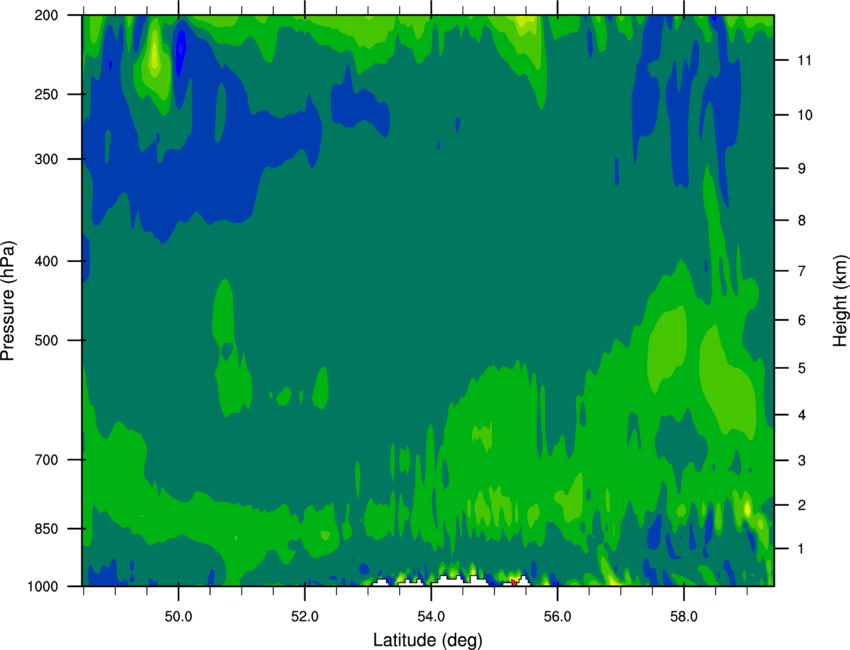Click the white terrain mask near 54 degrees
This screenshot has height=650, width=850.
click(x=460, y=581)
